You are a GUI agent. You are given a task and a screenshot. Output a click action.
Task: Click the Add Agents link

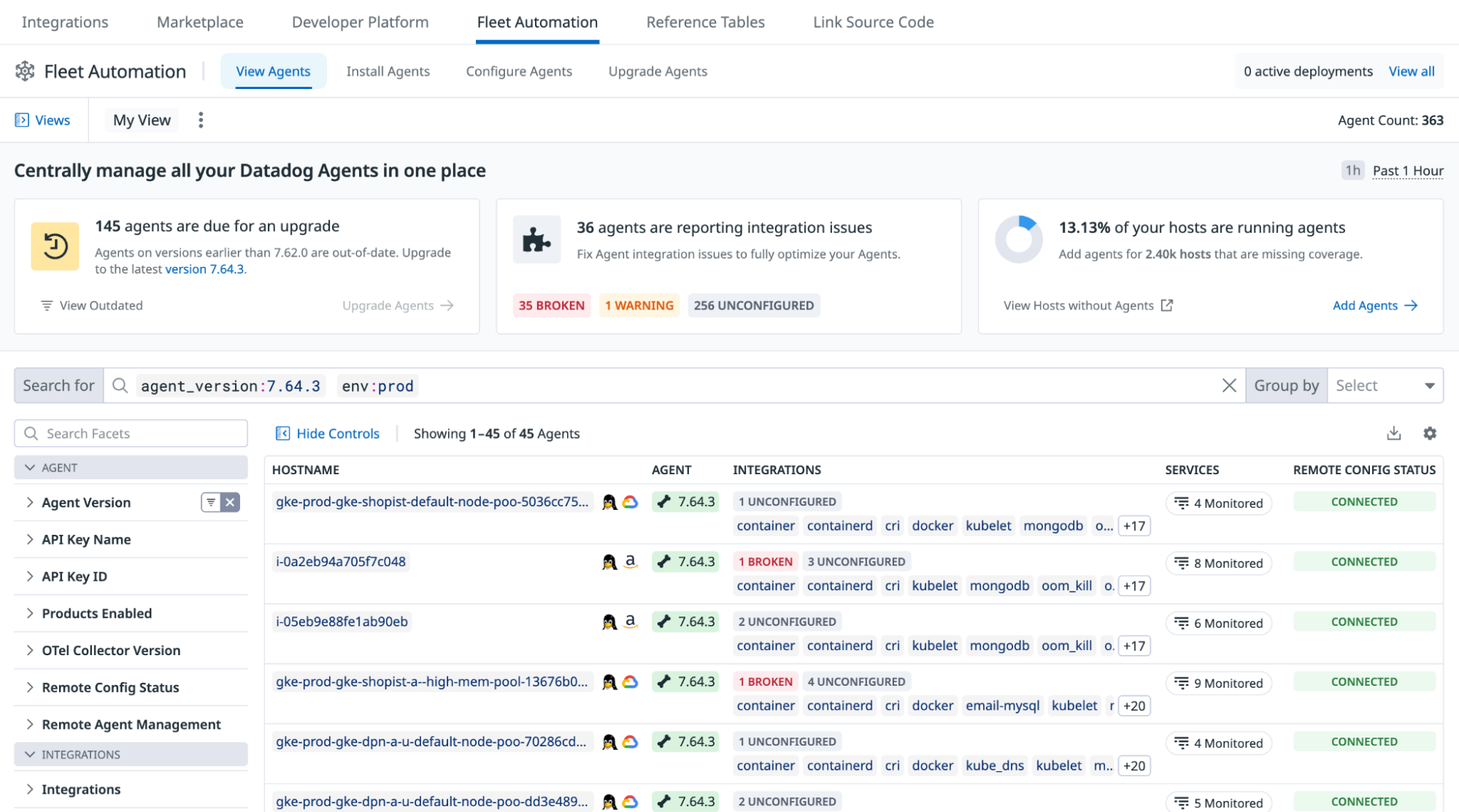[x=1374, y=305]
